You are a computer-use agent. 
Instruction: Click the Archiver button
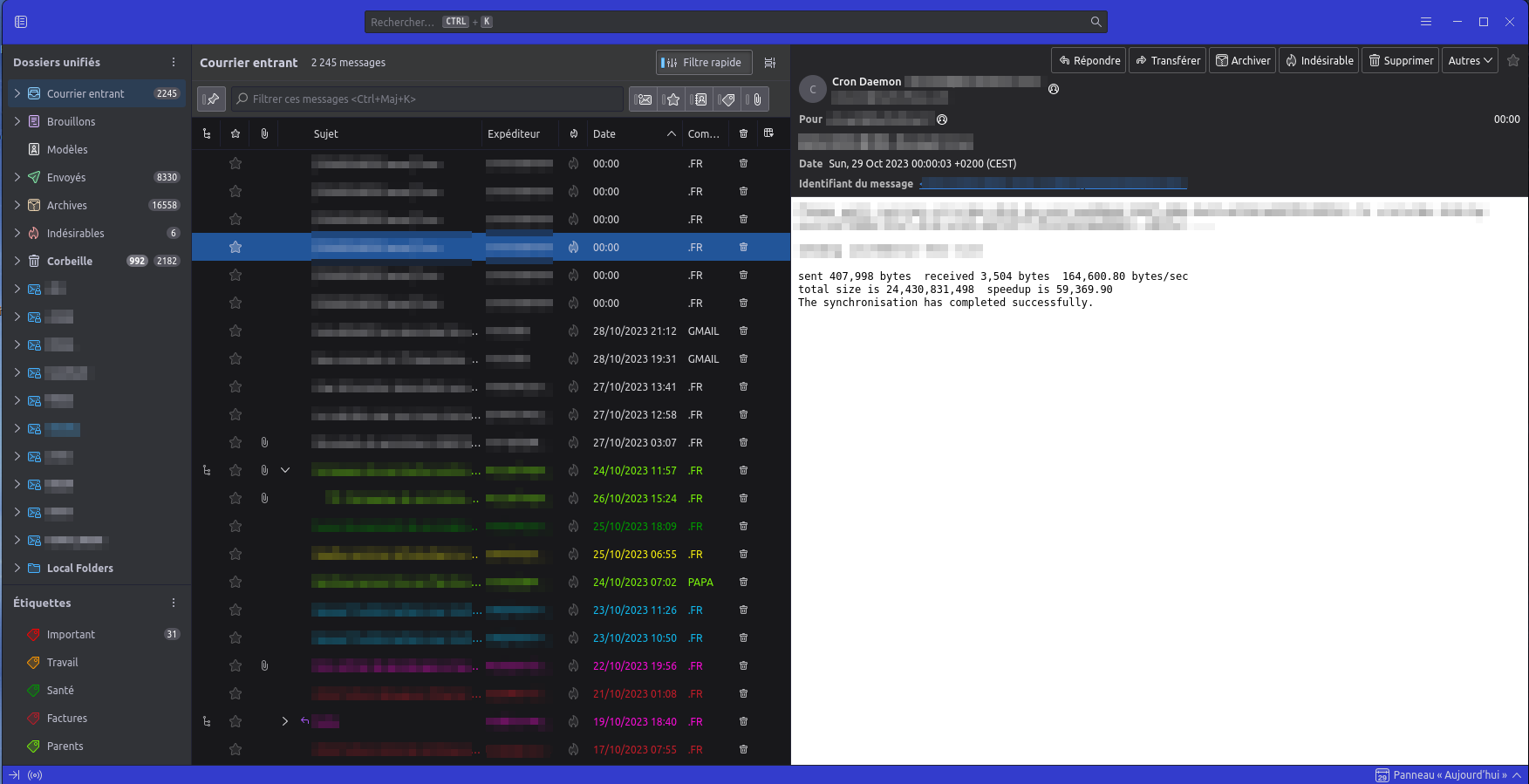tap(1243, 61)
